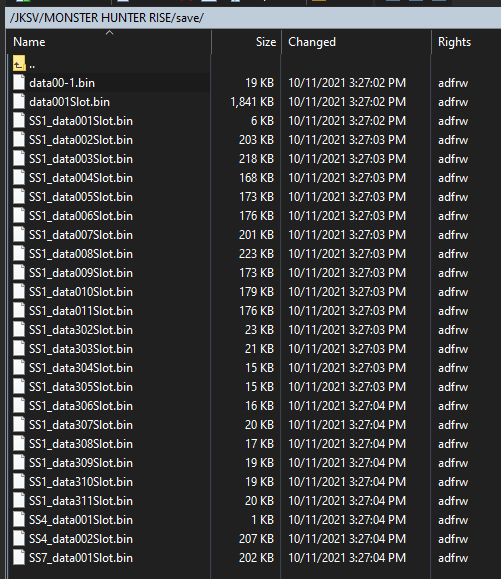
Task: Select SS1_data002Slot.bin in the list
Action: pyautogui.click(x=81, y=140)
